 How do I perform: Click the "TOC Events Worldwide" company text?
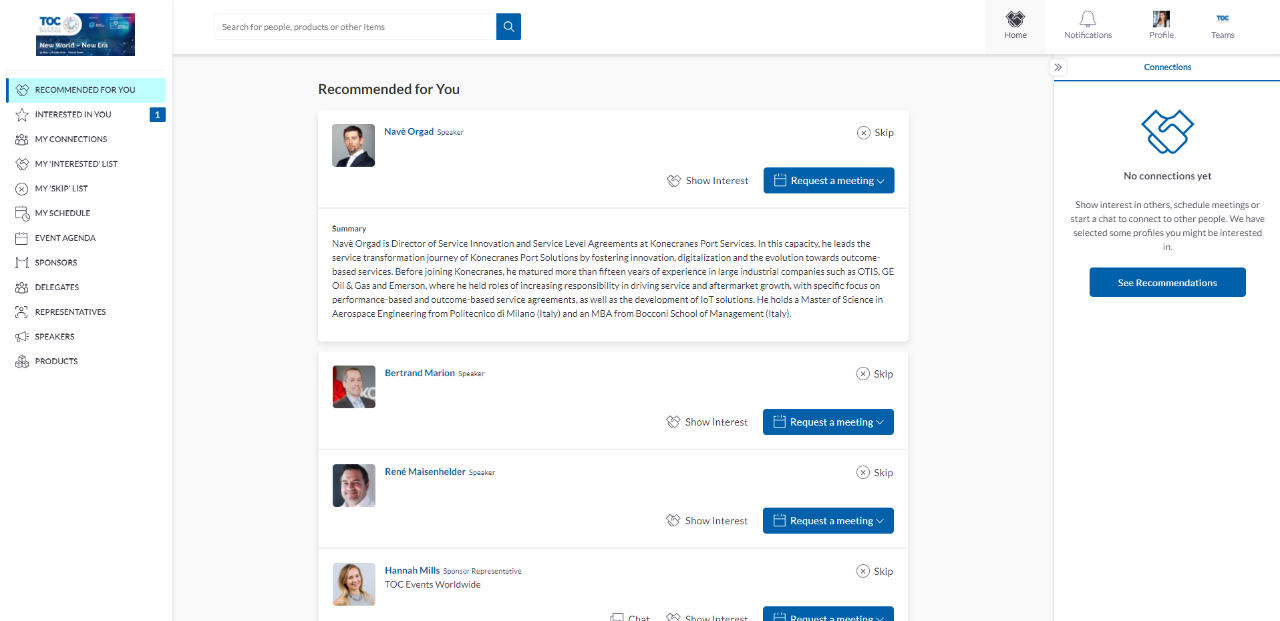[433, 585]
